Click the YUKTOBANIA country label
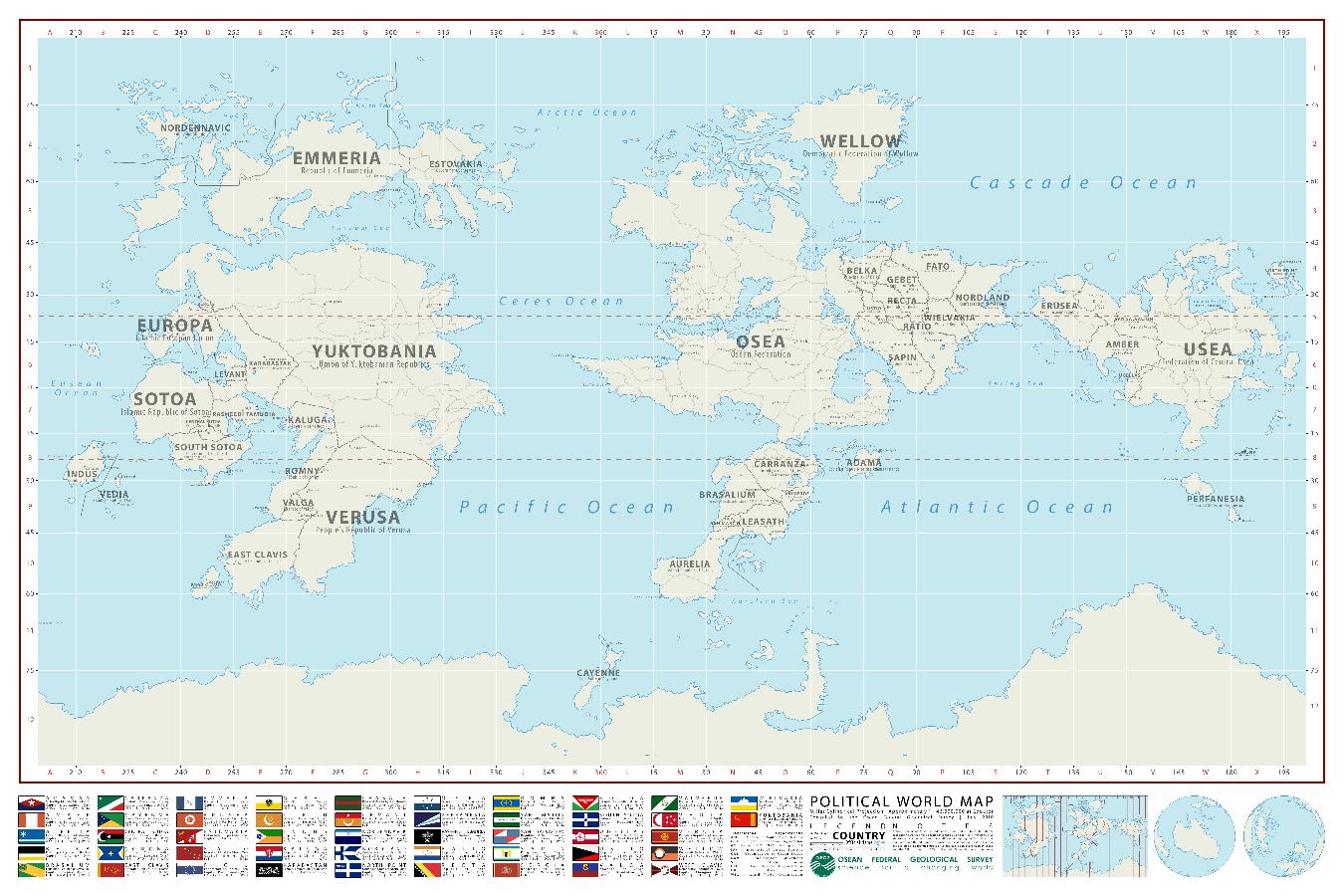Screen dimensions: 1344x896 (373, 351)
